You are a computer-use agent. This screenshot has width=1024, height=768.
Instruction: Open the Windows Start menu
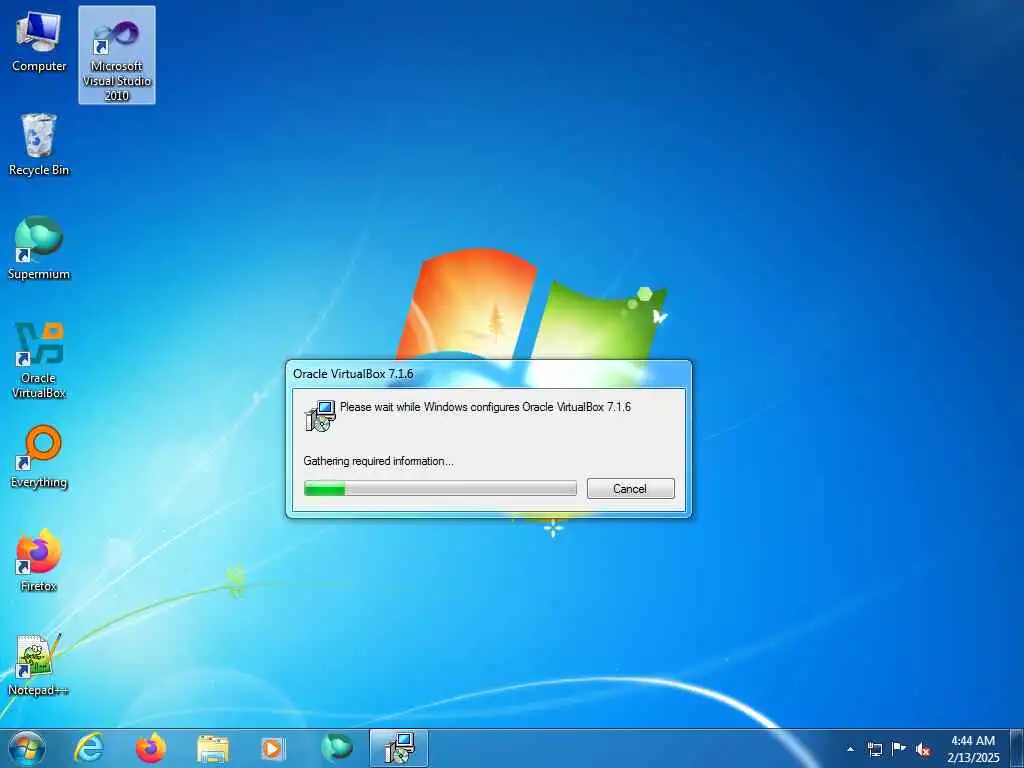coord(27,748)
